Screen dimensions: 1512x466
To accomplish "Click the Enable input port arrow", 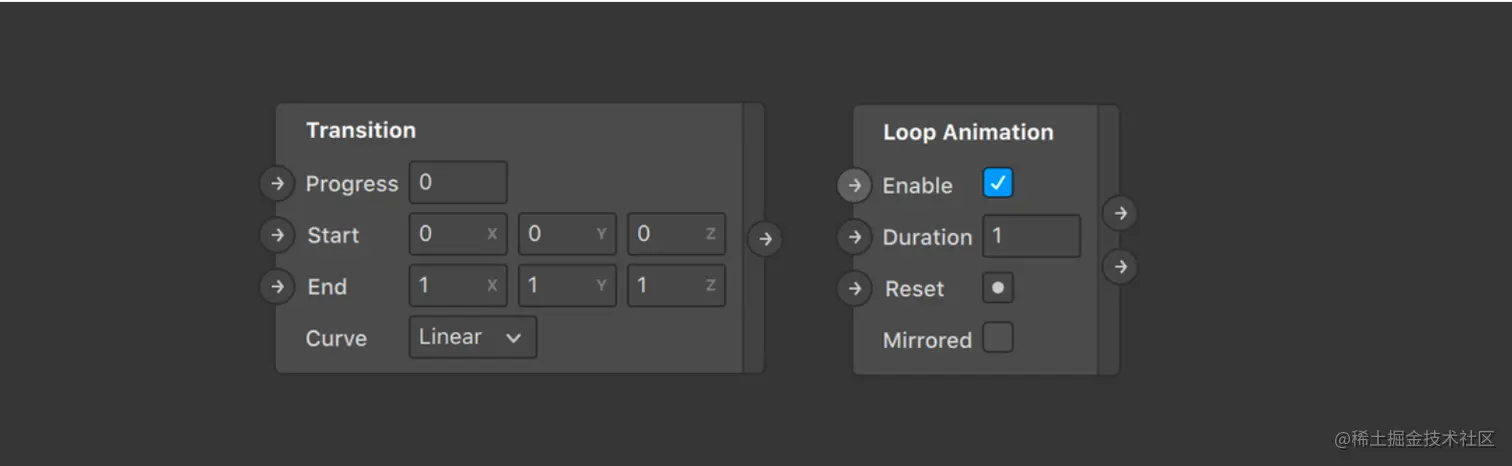I will 854,185.
